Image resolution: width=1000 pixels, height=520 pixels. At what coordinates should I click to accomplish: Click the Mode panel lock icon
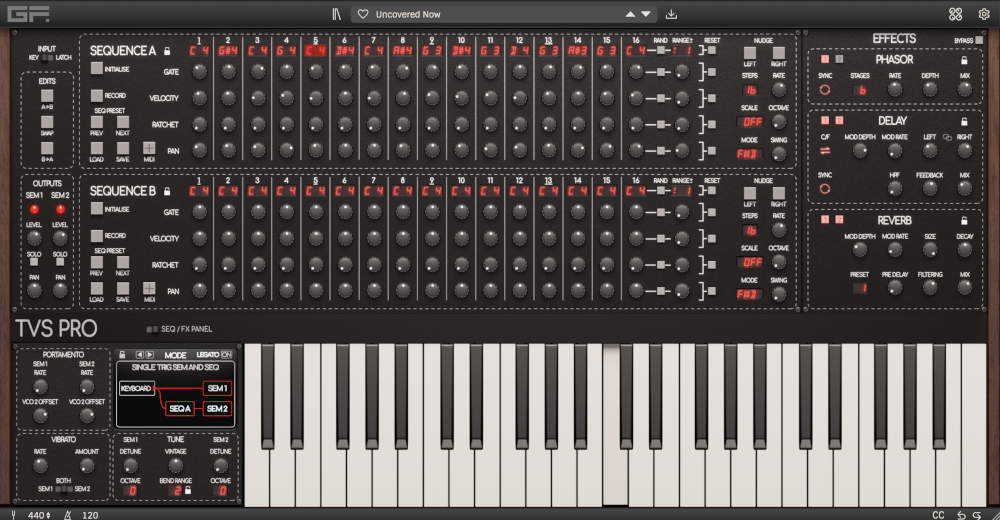pyautogui.click(x=122, y=355)
